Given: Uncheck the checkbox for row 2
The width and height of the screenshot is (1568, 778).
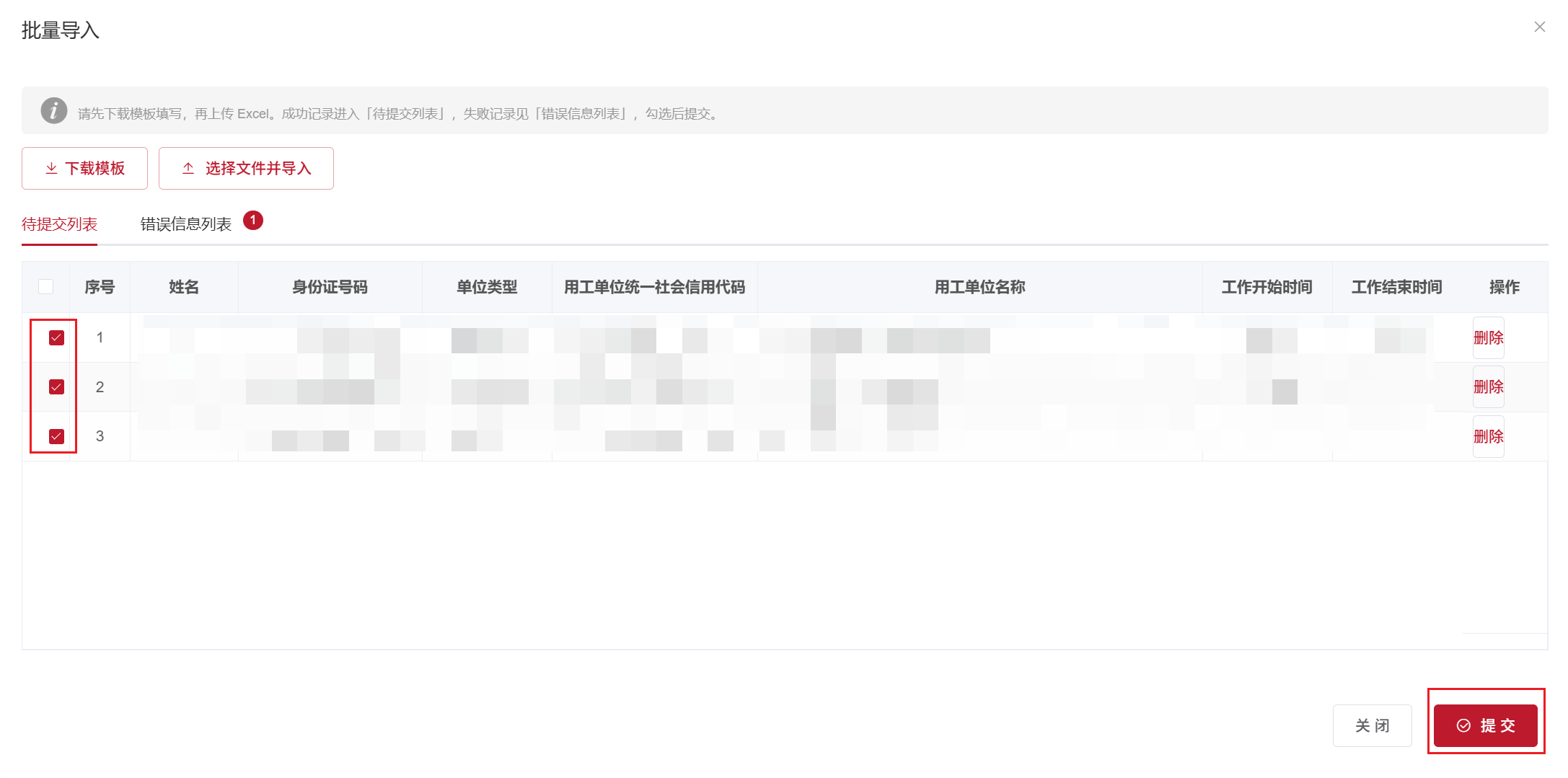Looking at the screenshot, I should click(x=56, y=387).
